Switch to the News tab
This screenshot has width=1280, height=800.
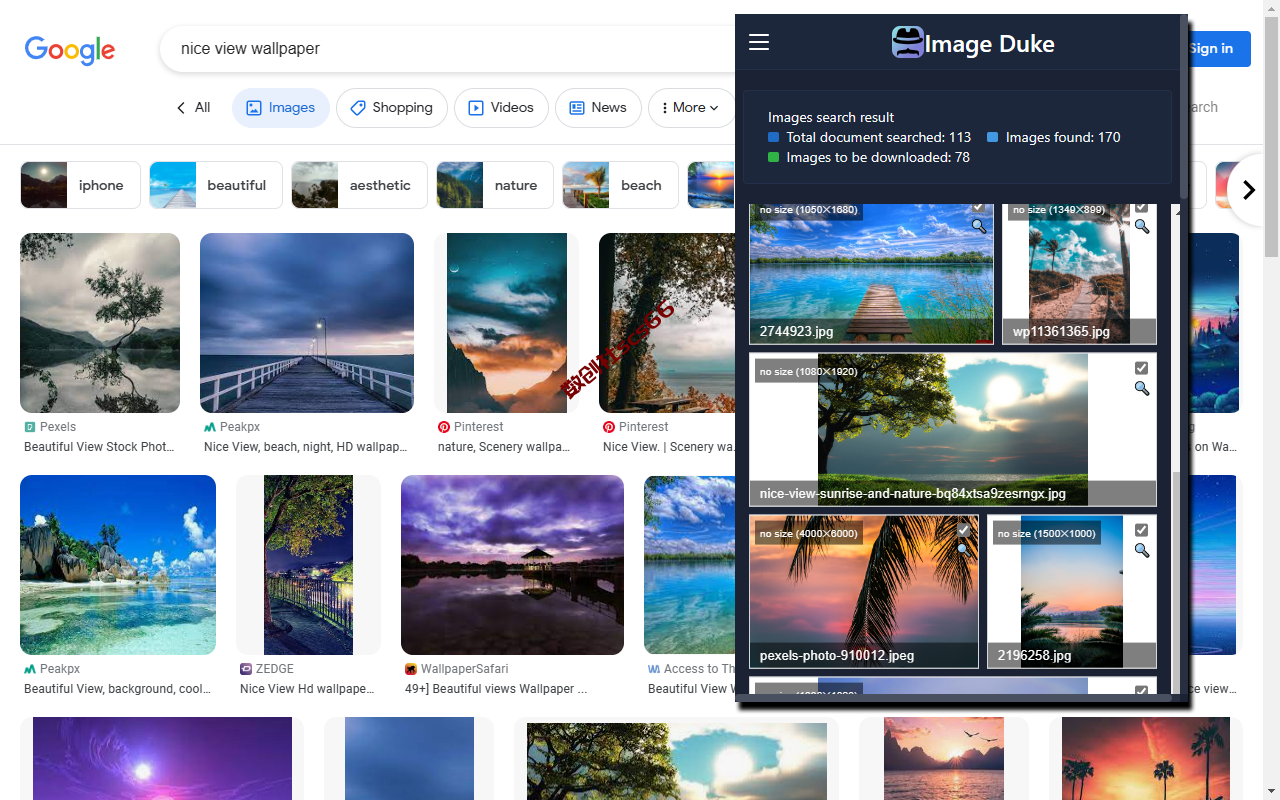coord(598,108)
